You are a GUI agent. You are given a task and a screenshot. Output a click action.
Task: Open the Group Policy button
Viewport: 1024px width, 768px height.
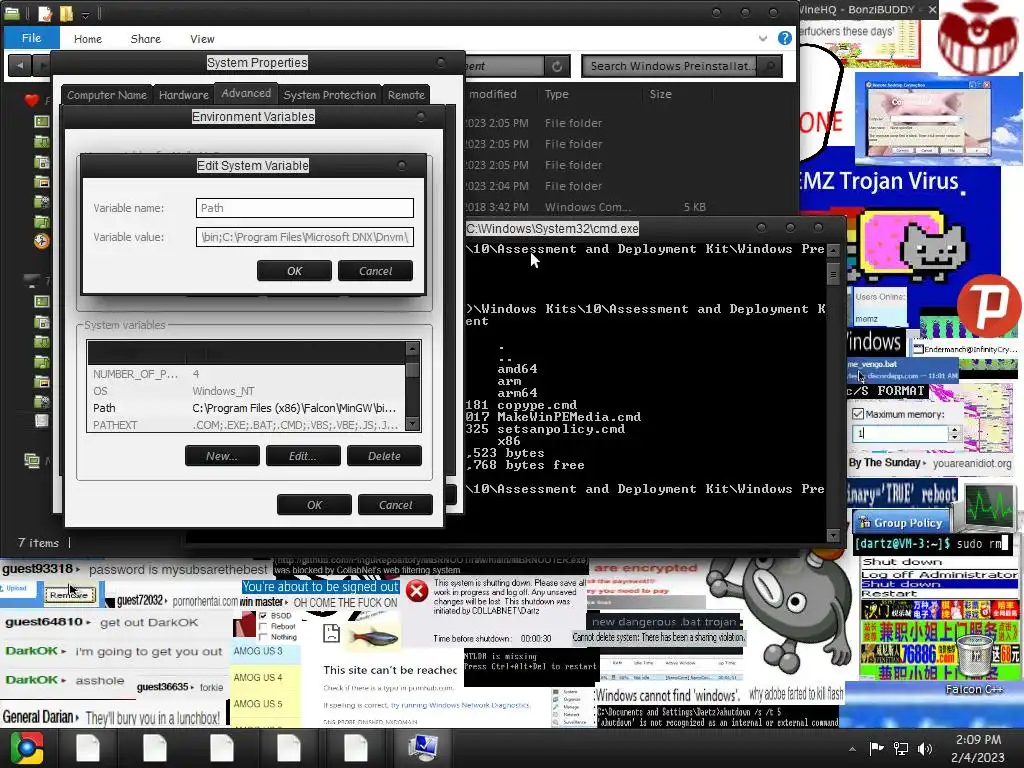[902, 522]
